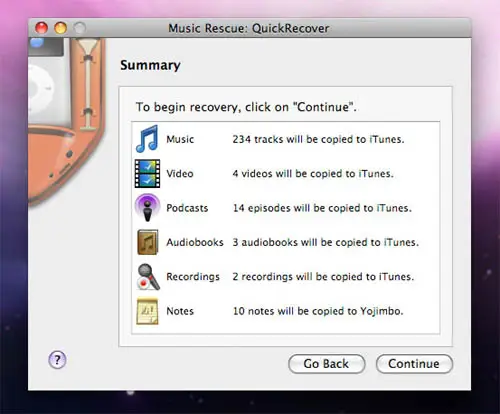Click the '234 tracks will be copied' text
This screenshot has width=500, height=414.
click(318, 139)
